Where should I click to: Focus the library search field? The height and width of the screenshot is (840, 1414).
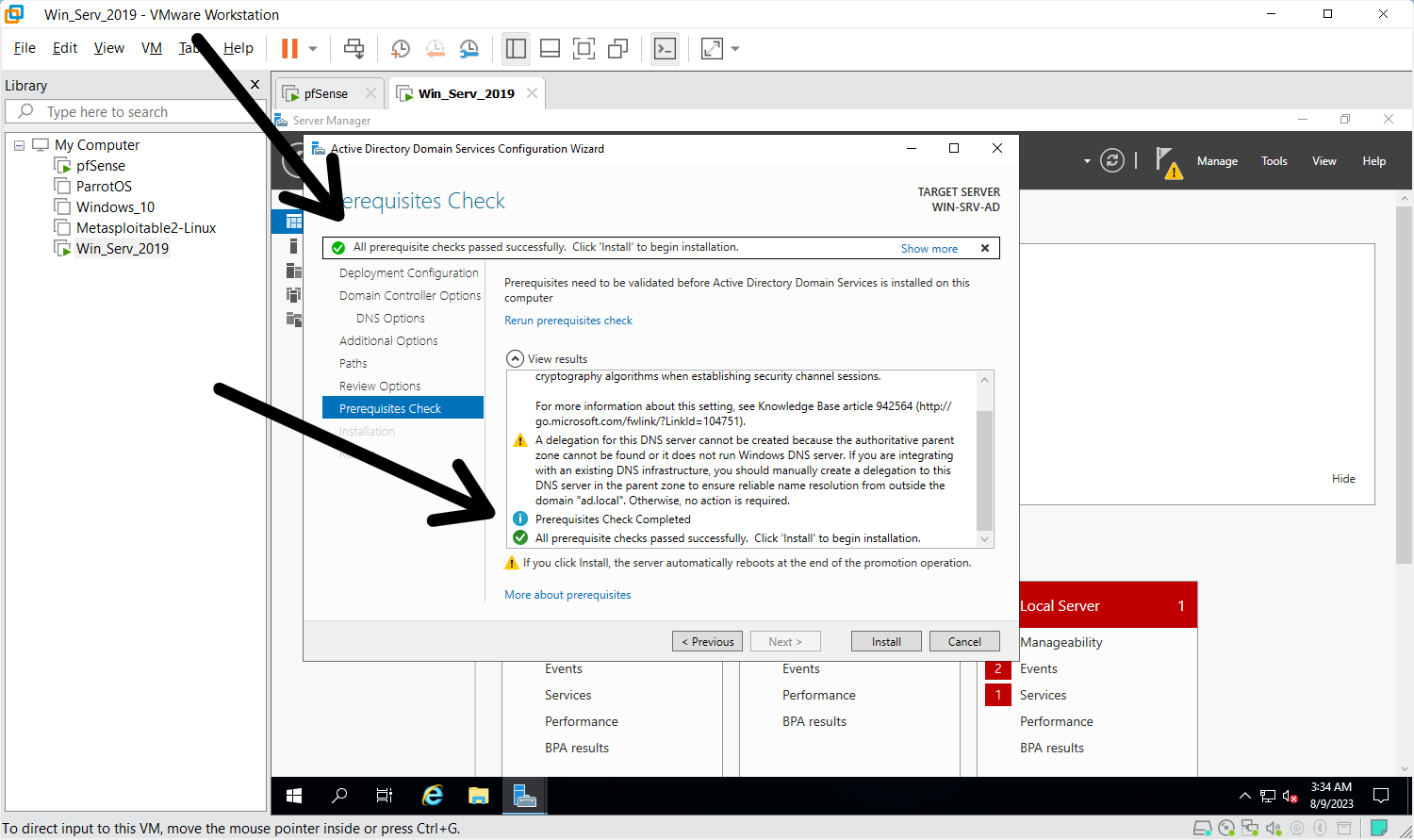pyautogui.click(x=137, y=111)
